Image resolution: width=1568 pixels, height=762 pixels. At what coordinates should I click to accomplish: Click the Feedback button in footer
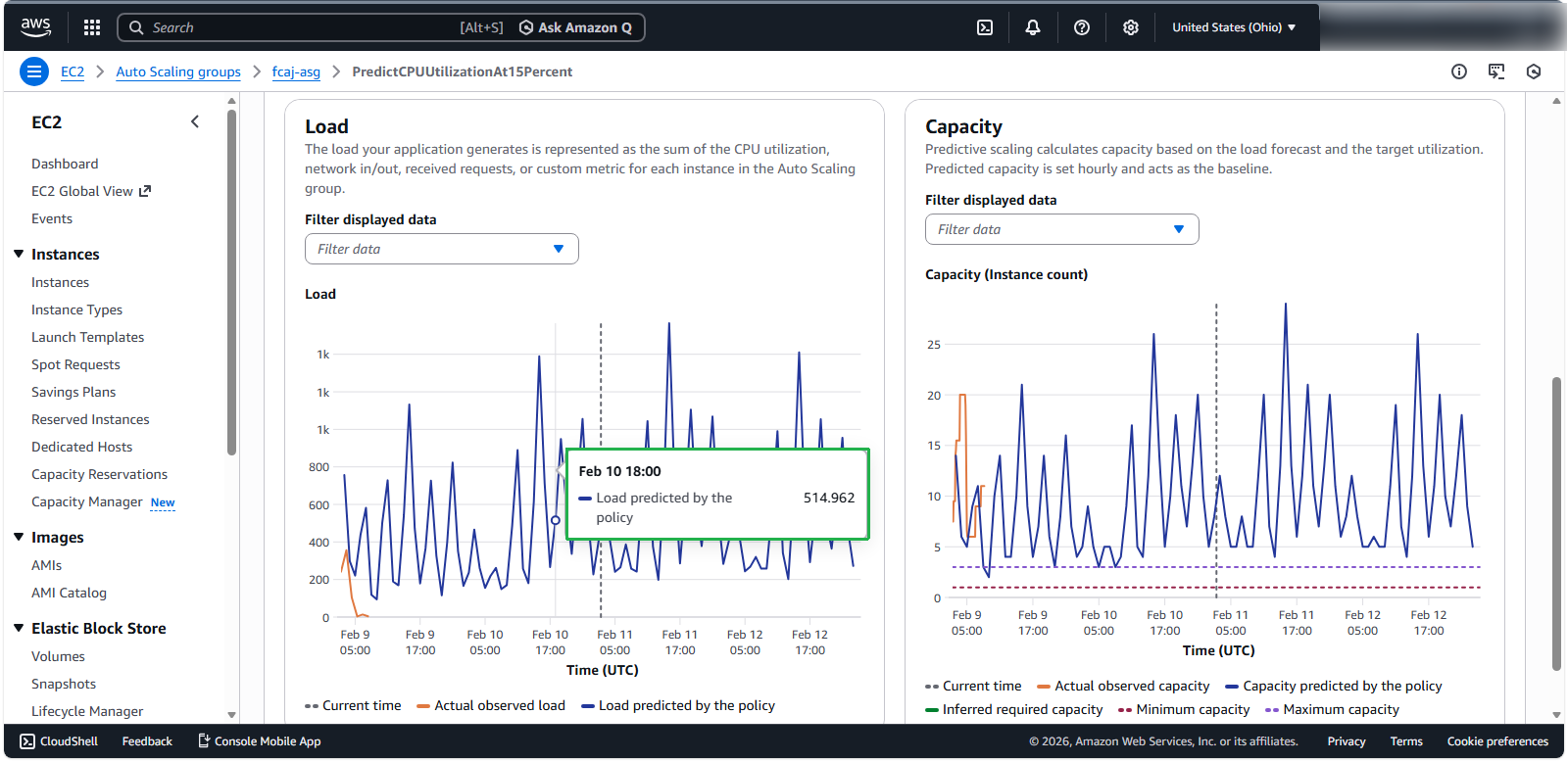click(147, 741)
